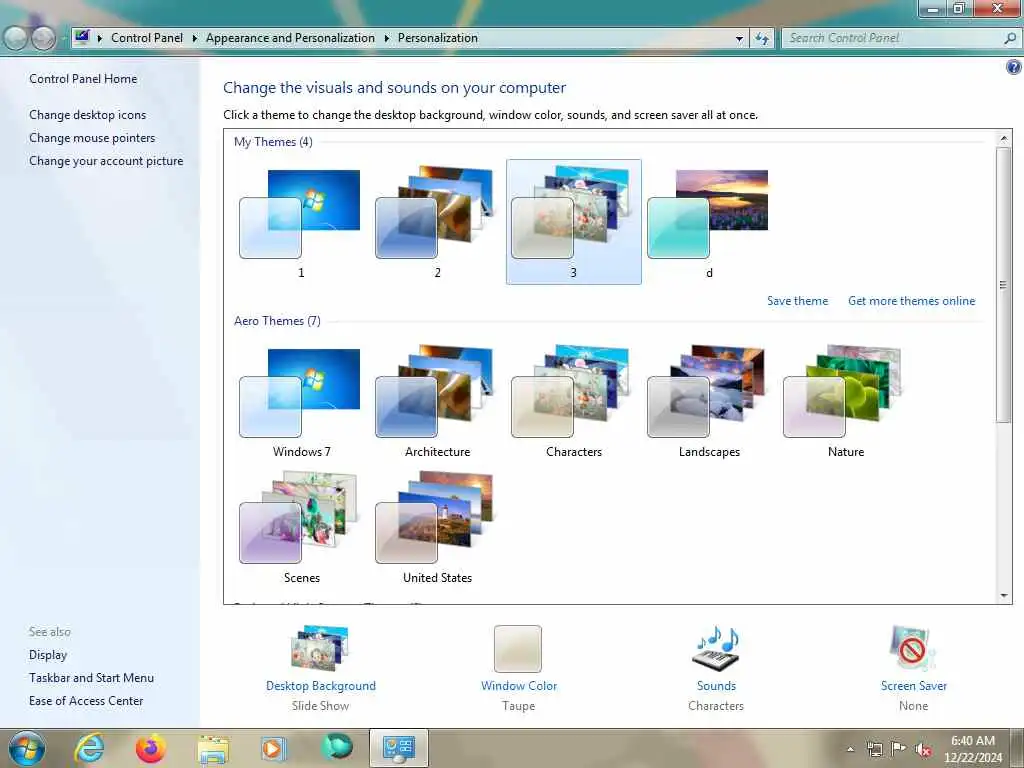1024x768 pixels.
Task: Open Ease of Access Center link
Action: point(86,701)
